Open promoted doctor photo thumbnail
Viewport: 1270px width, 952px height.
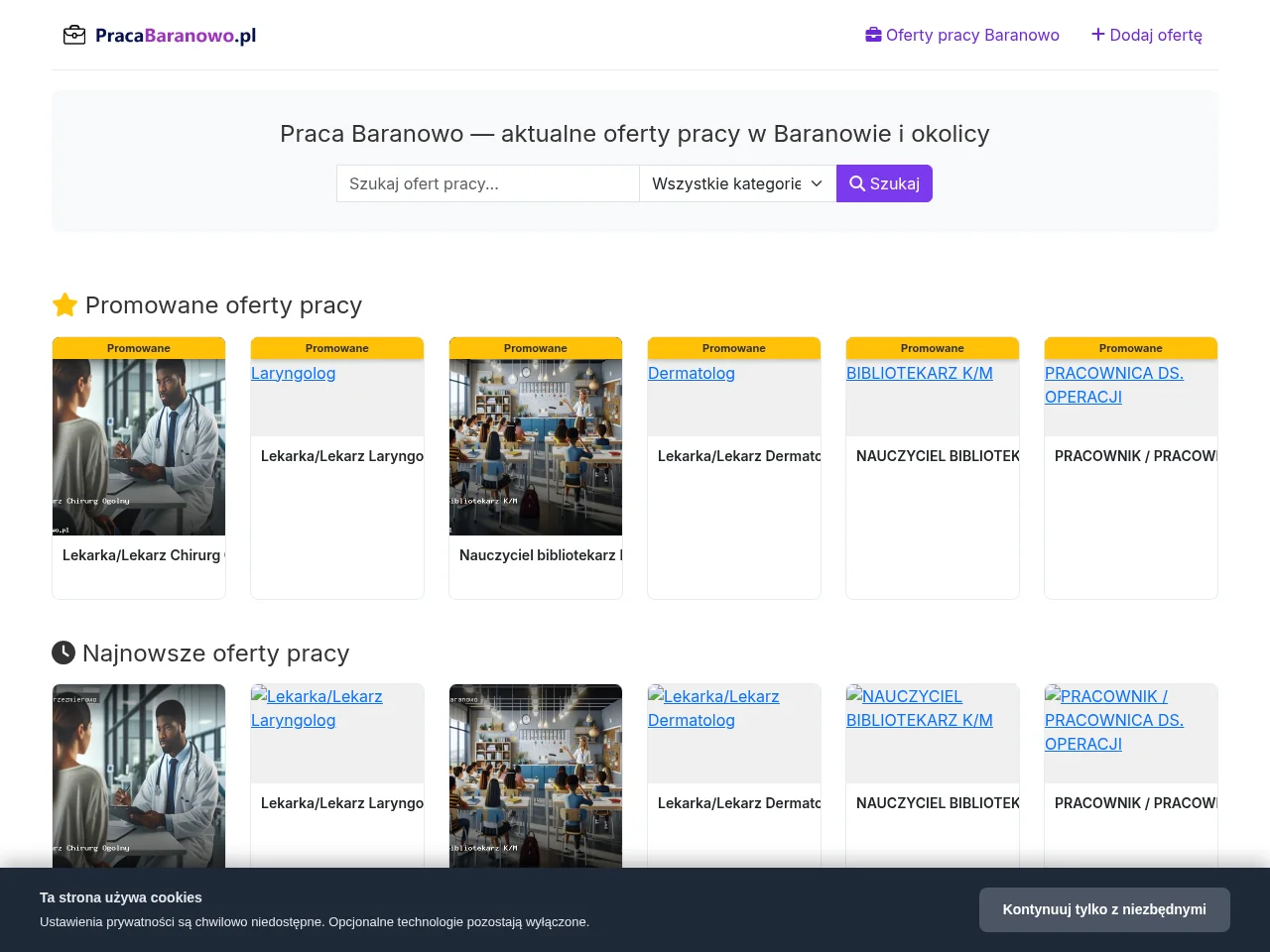139,447
